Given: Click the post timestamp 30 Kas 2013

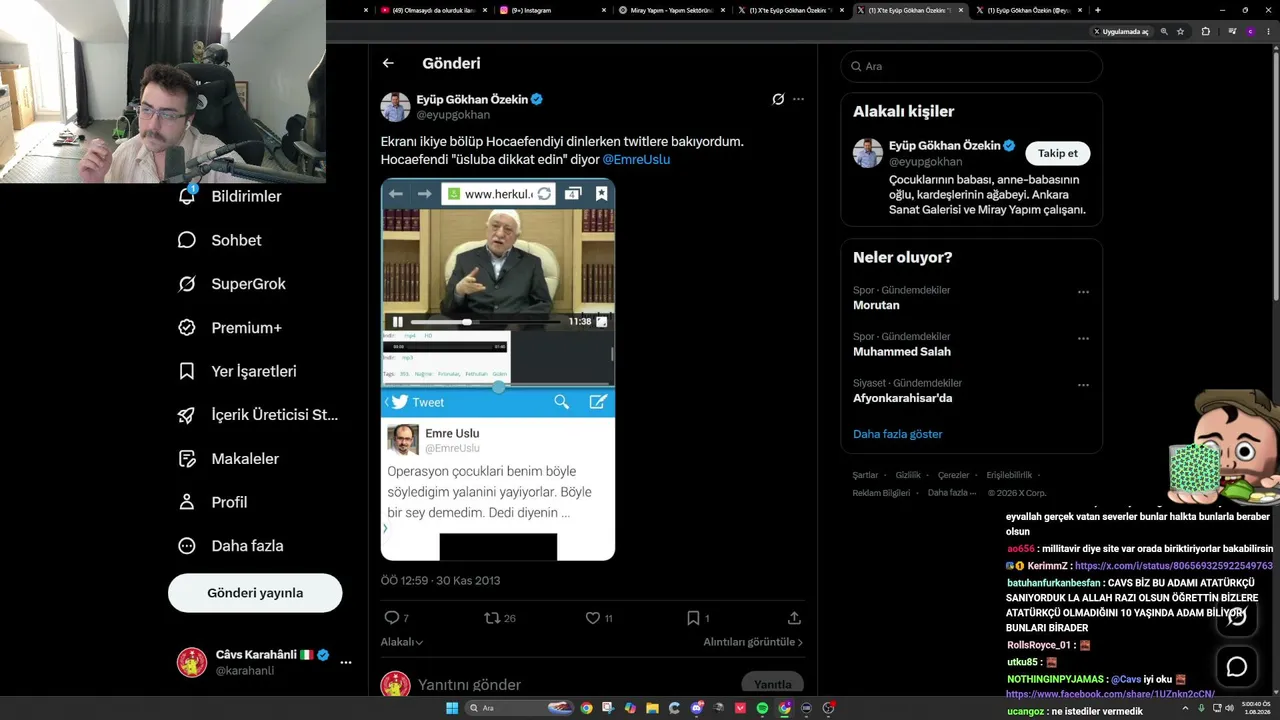Looking at the screenshot, I should click(x=441, y=580).
